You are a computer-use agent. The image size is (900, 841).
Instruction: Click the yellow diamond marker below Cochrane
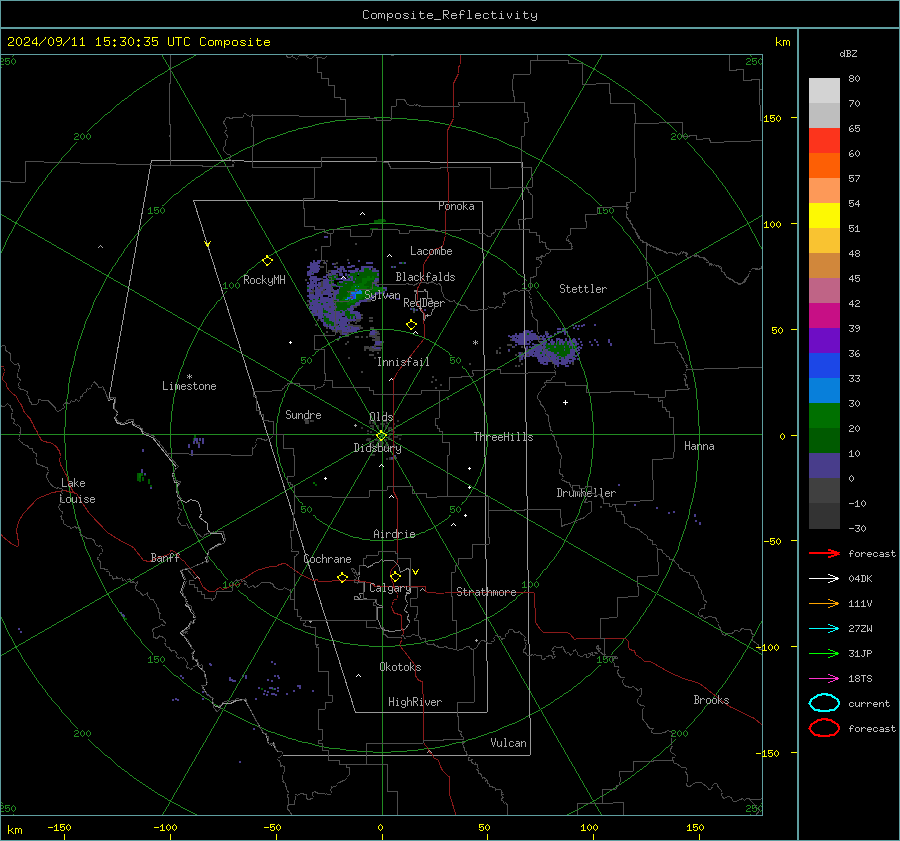click(x=342, y=578)
